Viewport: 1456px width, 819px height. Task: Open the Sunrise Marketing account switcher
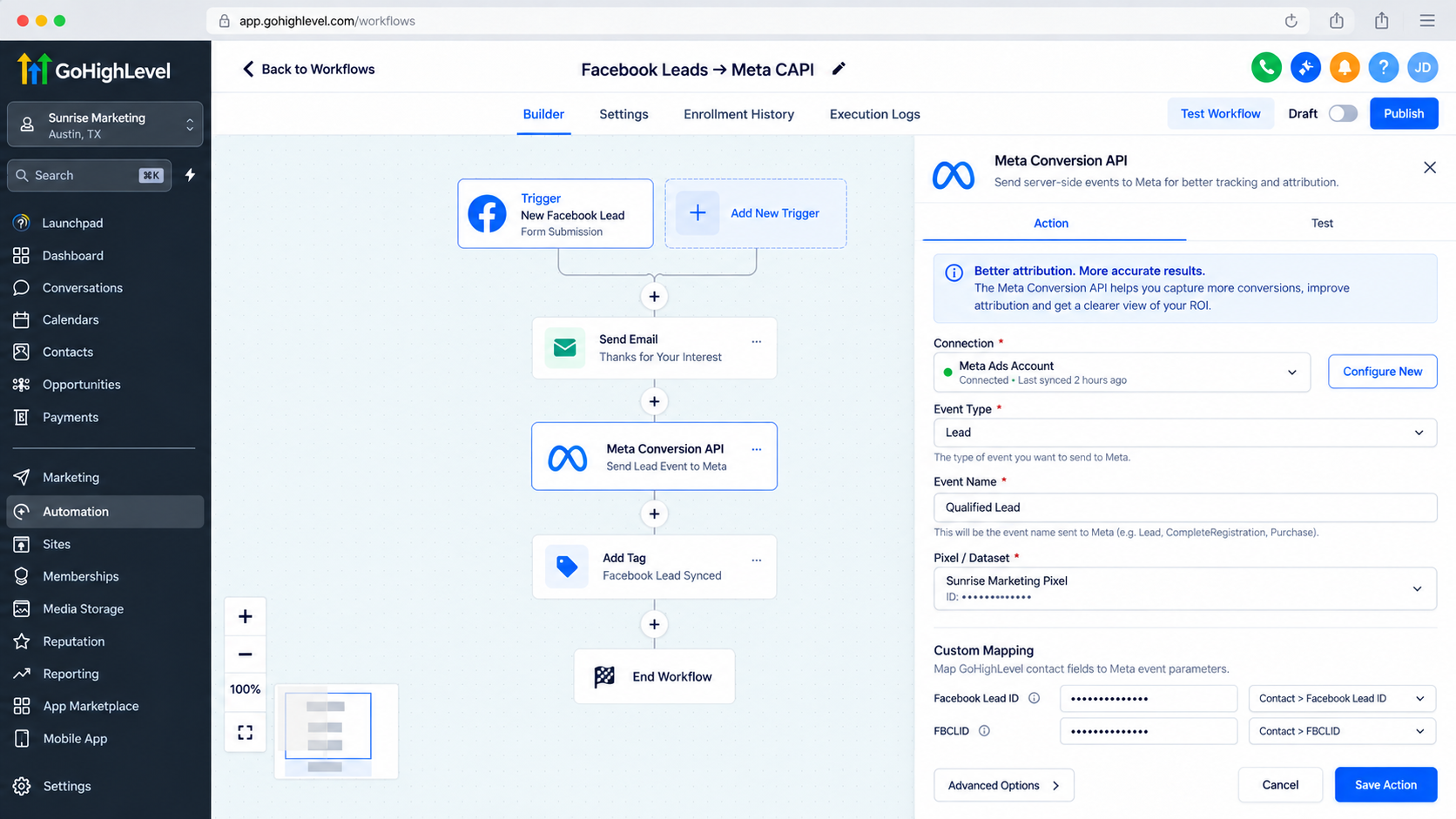click(x=105, y=124)
